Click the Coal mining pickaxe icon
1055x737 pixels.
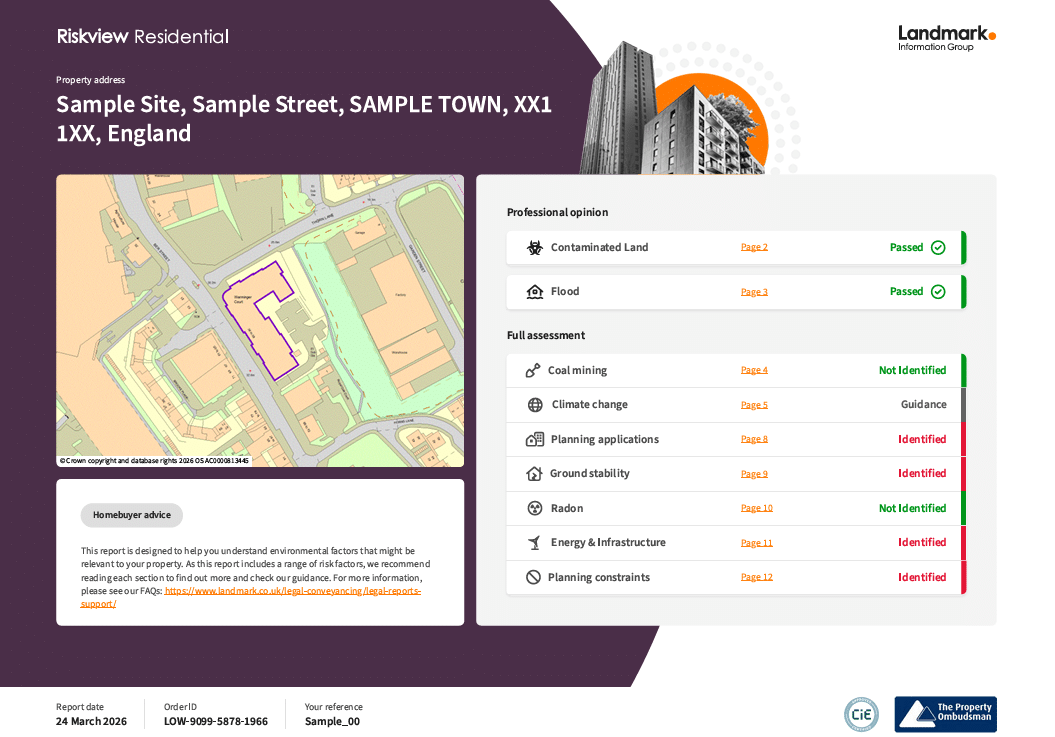(533, 371)
